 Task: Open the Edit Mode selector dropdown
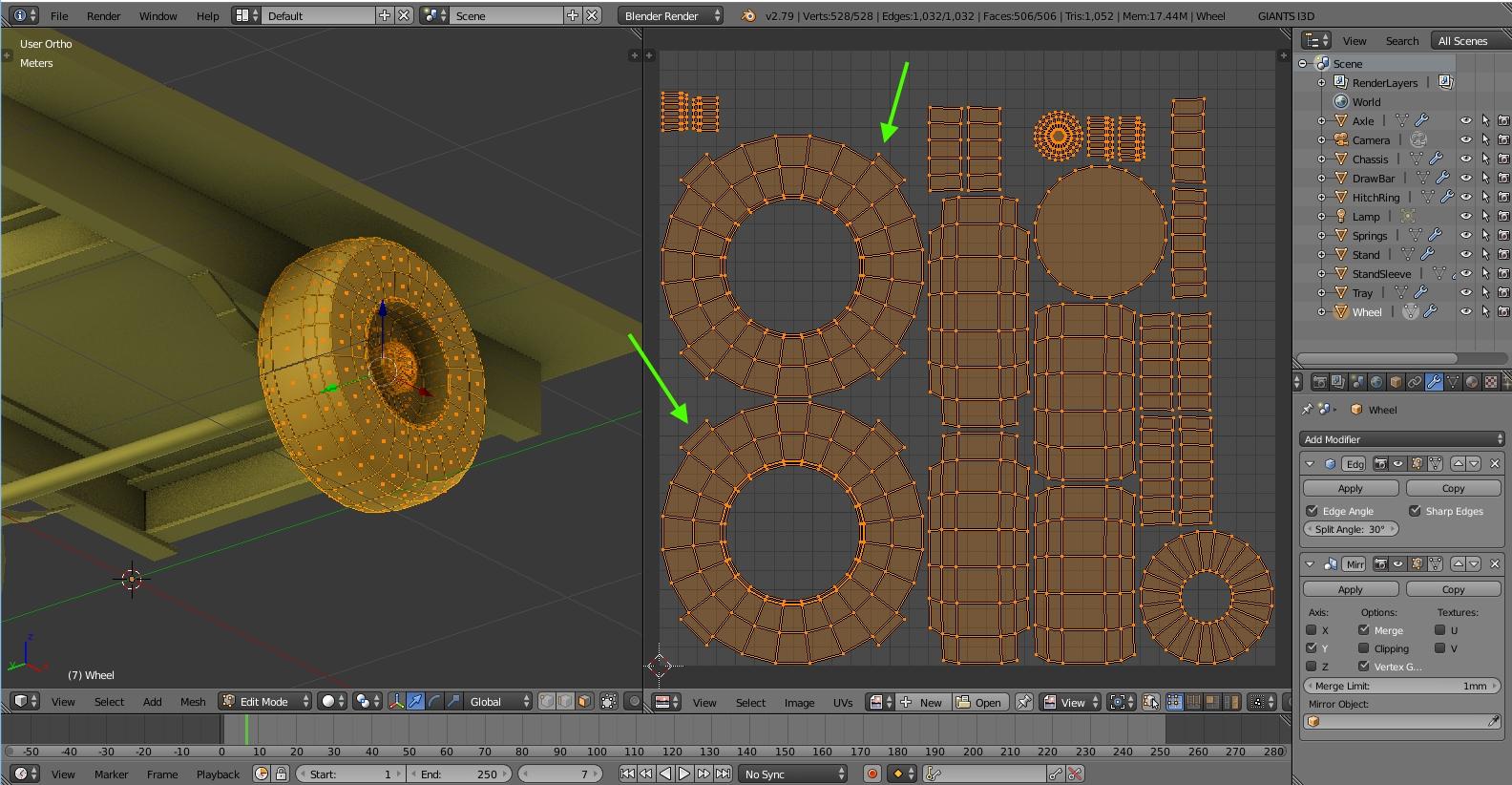coord(265,702)
